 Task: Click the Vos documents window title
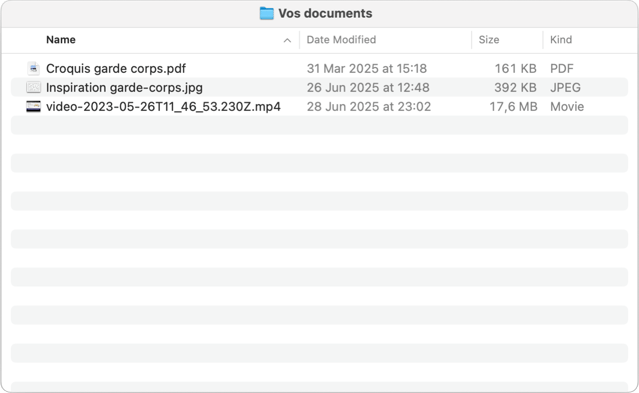(325, 13)
